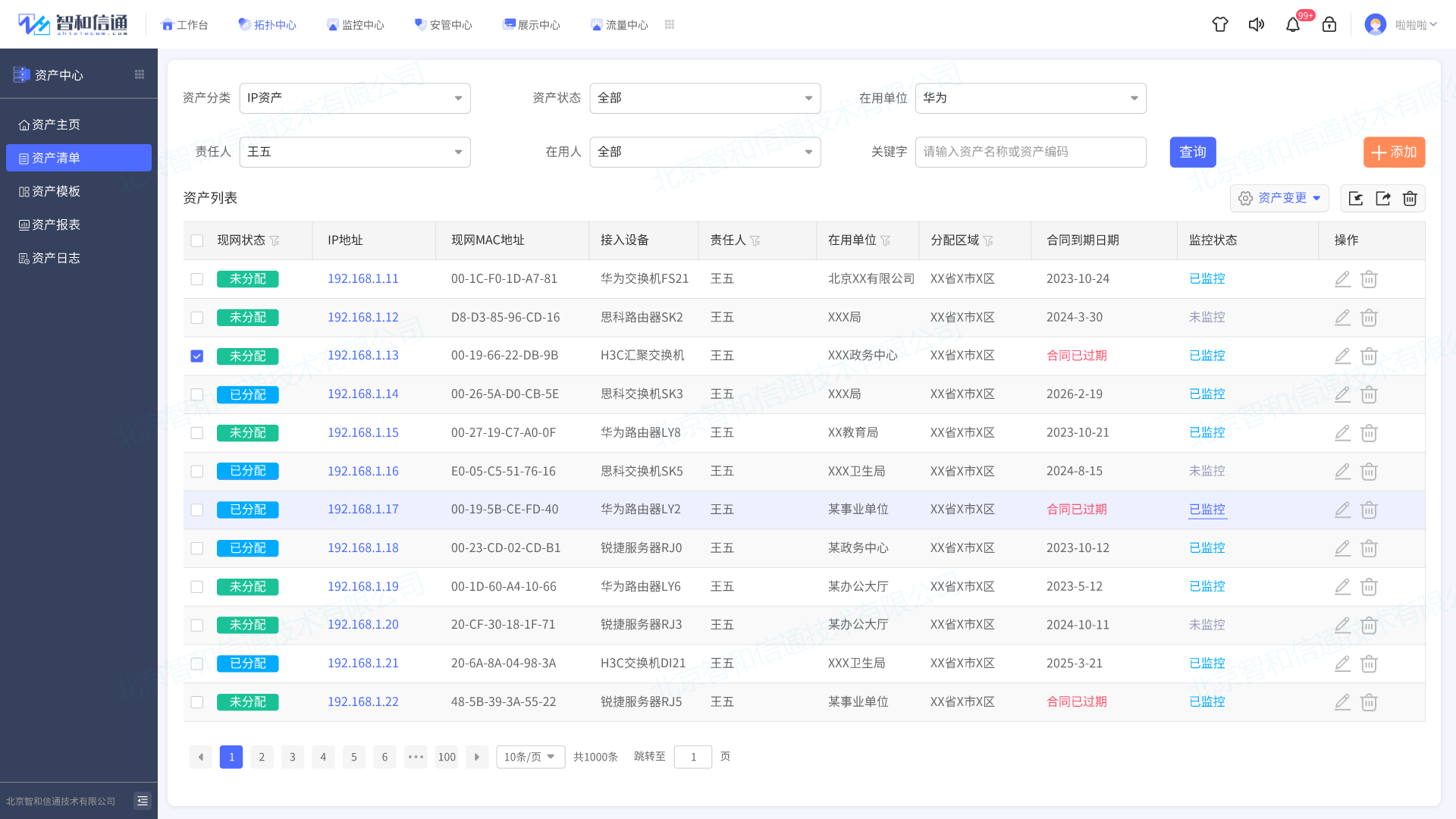
Task: Open 流量中心 from the top menu
Action: pos(619,24)
